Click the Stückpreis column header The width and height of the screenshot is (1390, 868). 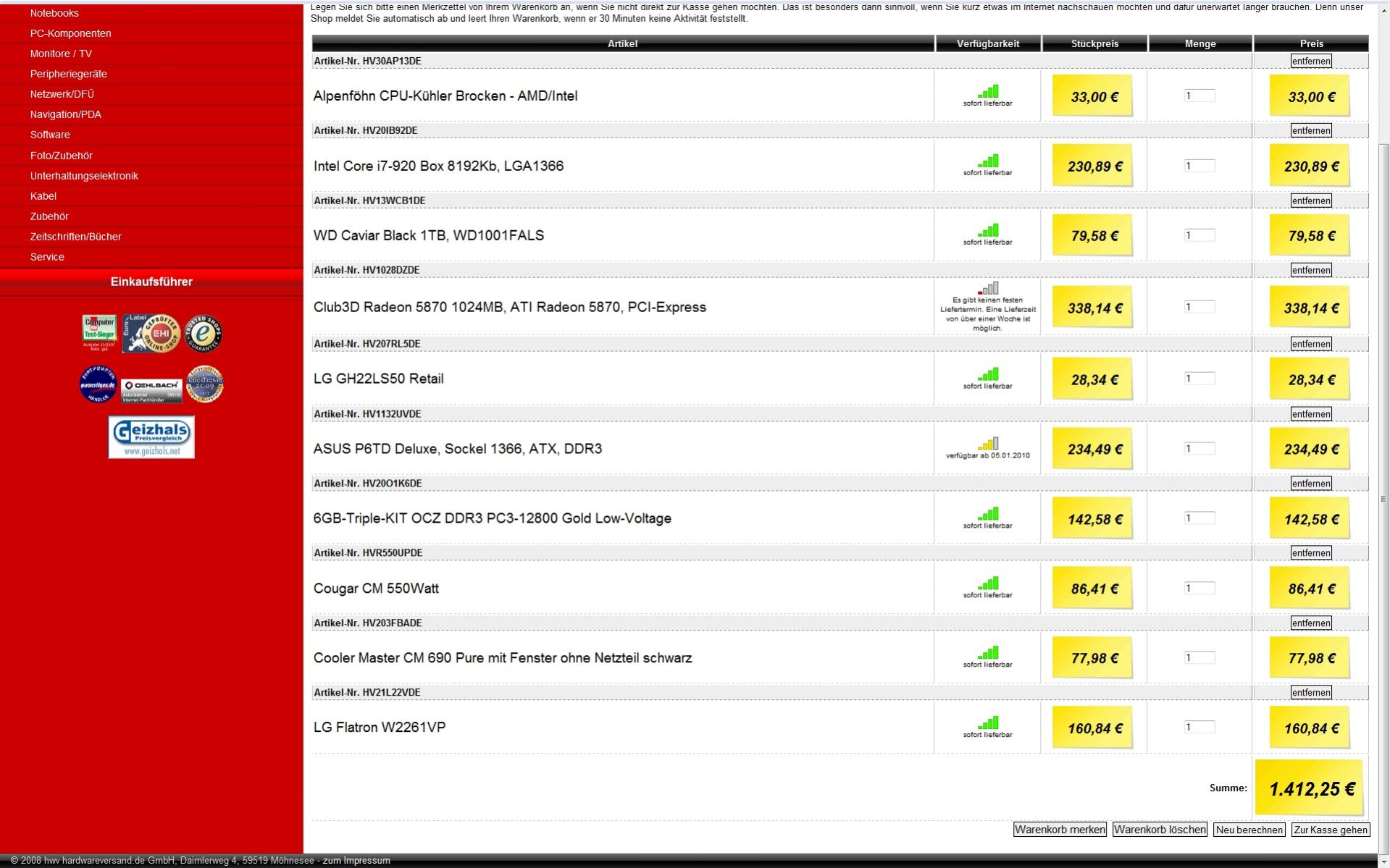[x=1094, y=43]
